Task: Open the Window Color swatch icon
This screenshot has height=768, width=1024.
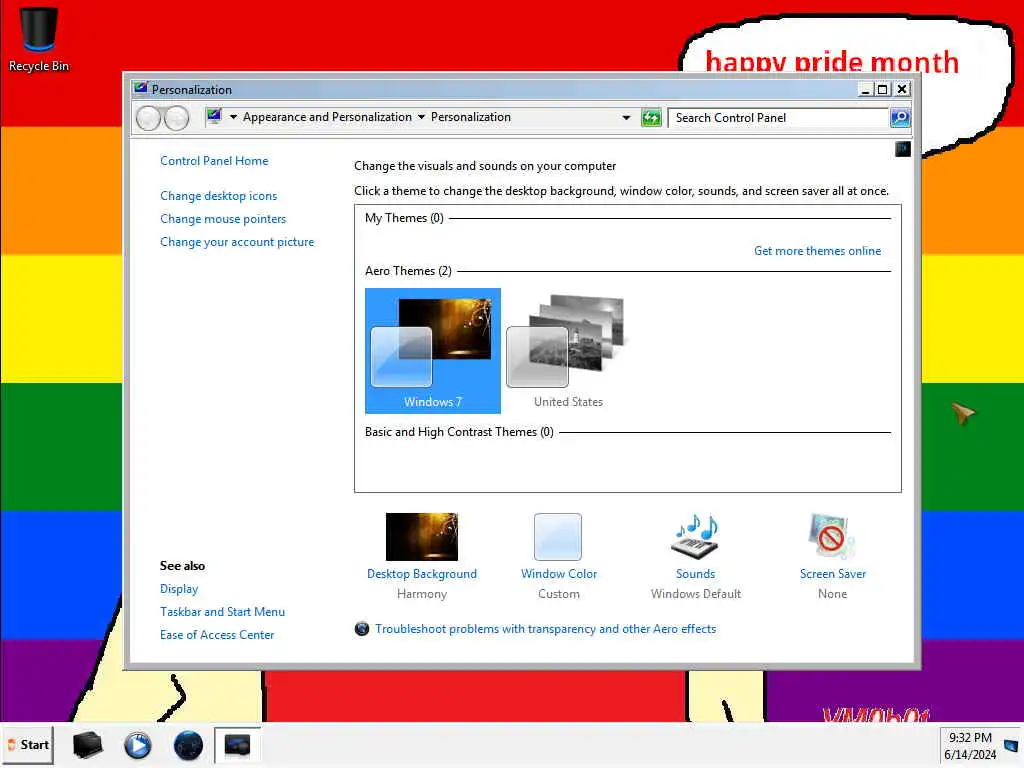Action: pos(558,537)
